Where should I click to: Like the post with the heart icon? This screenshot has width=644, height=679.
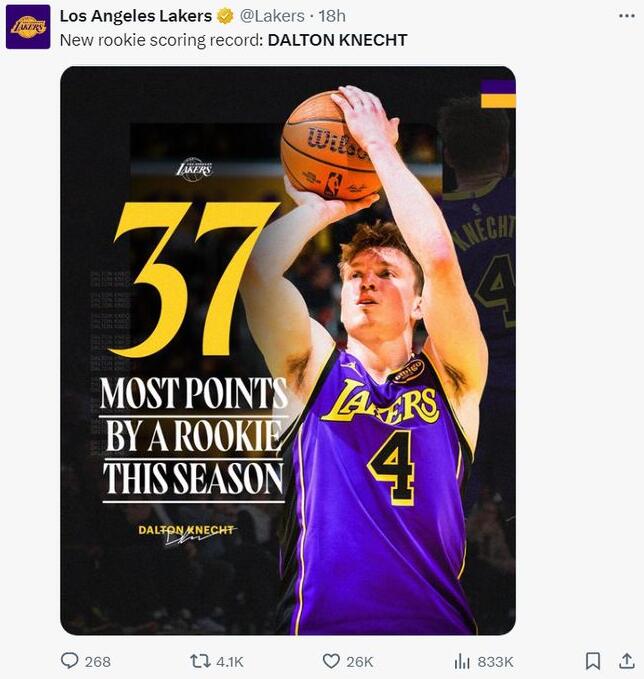point(331,661)
